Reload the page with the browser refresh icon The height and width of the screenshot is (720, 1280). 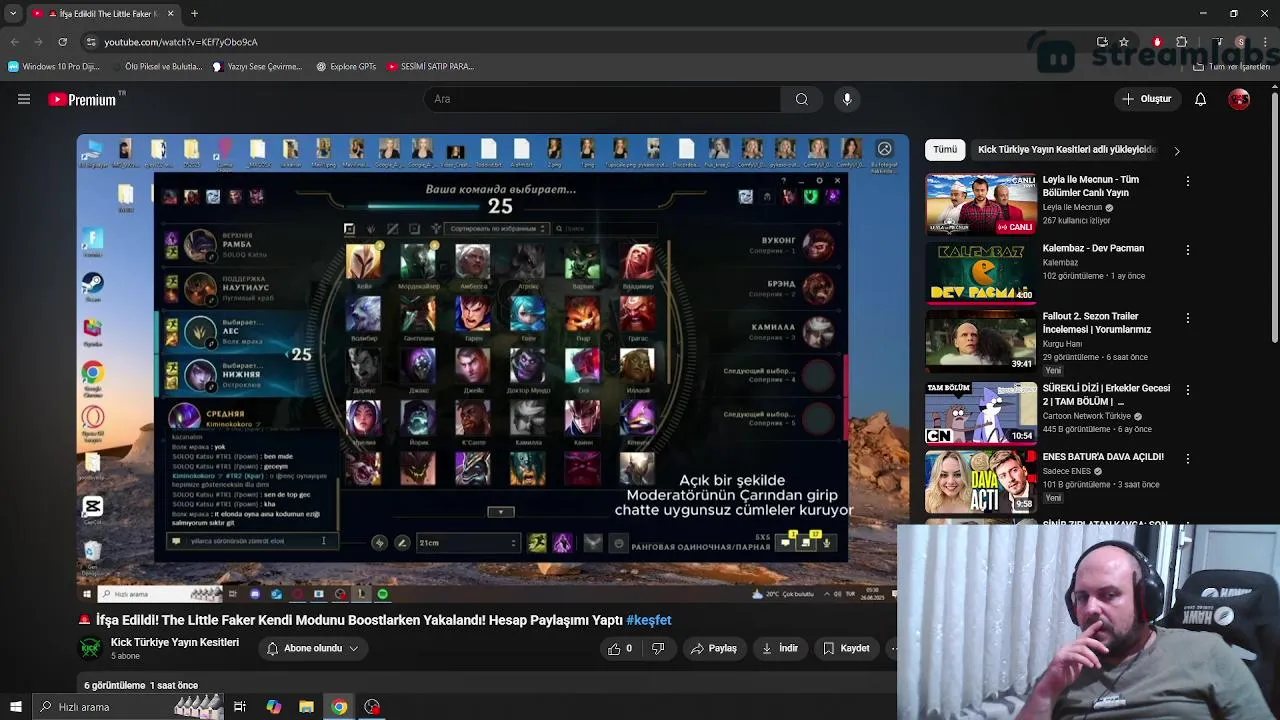point(62,42)
